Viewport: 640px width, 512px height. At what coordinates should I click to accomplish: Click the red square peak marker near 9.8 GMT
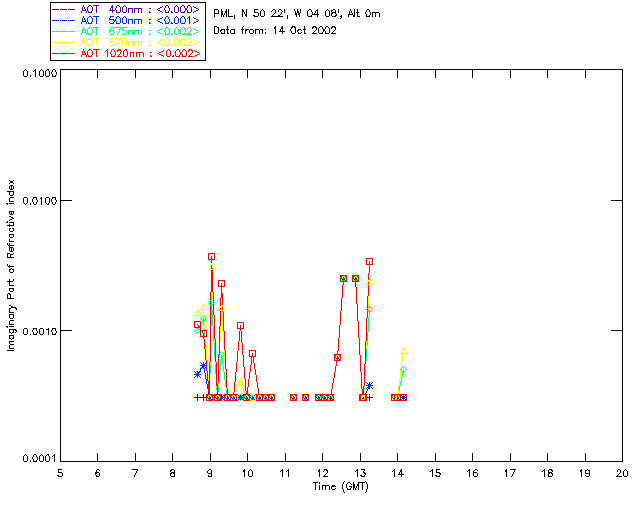pyautogui.click(x=240, y=325)
